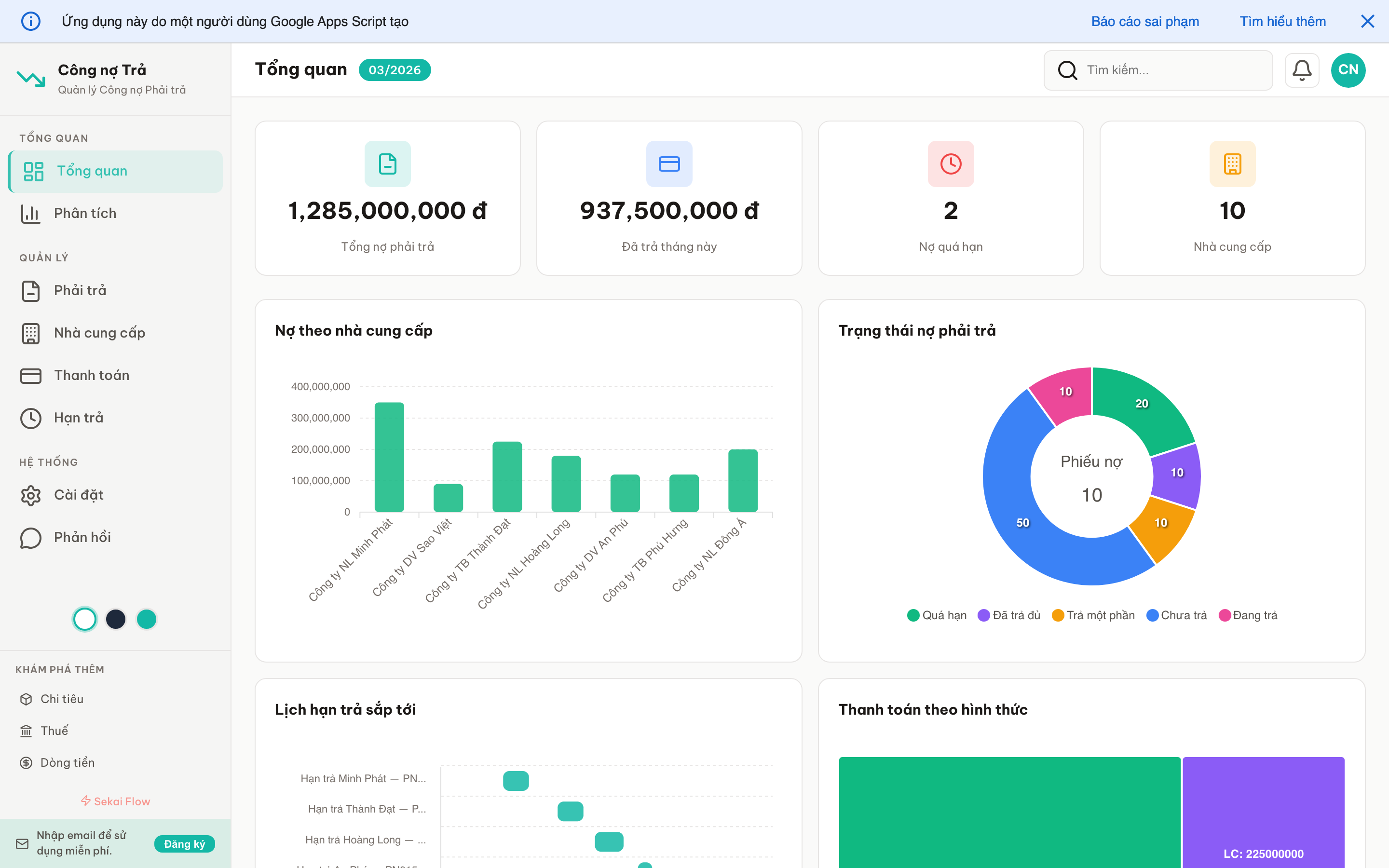Click the 03/2026 period badge
1389x868 pixels.
[x=395, y=70]
